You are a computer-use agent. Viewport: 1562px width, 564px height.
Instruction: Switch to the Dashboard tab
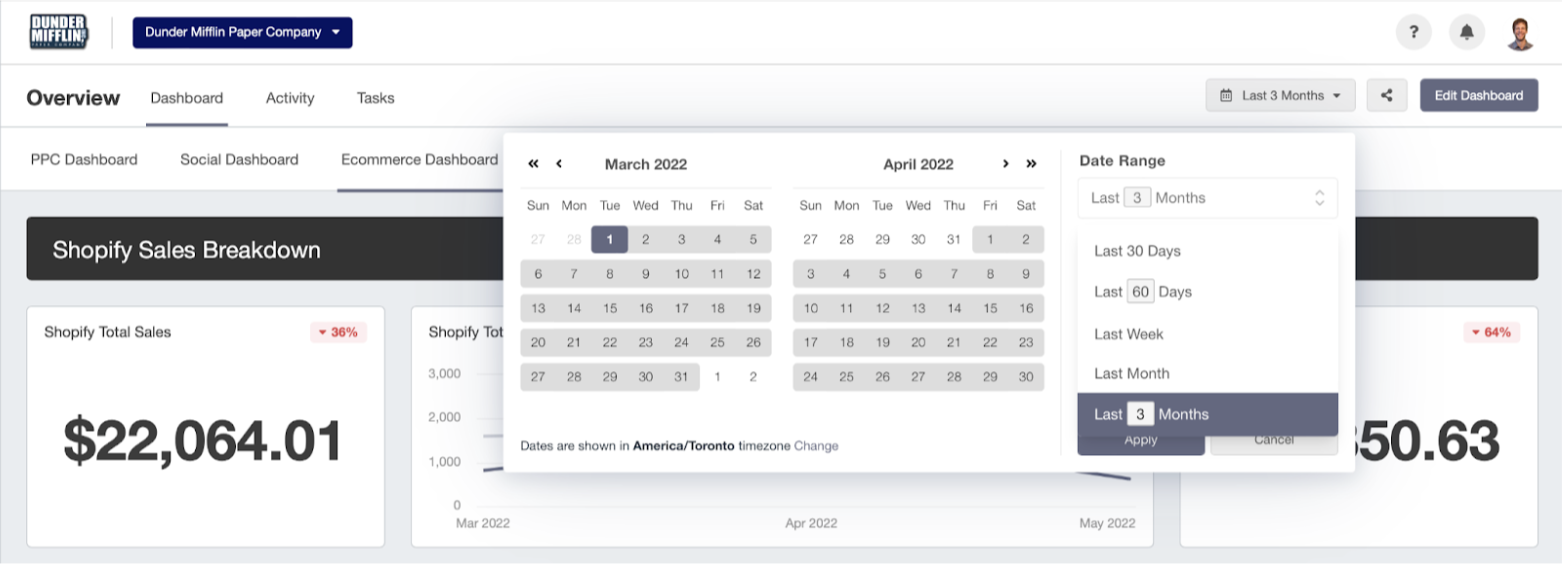187,98
